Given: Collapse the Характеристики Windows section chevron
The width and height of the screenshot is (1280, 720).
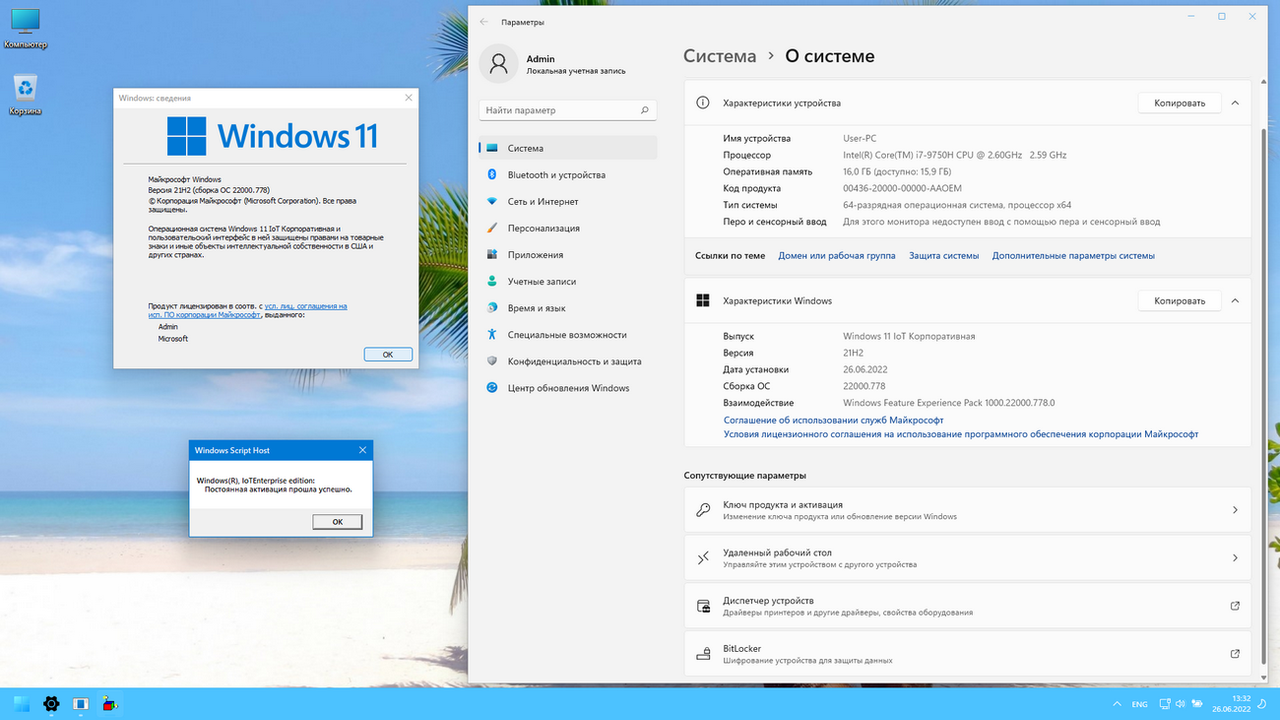Looking at the screenshot, I should coord(1235,300).
